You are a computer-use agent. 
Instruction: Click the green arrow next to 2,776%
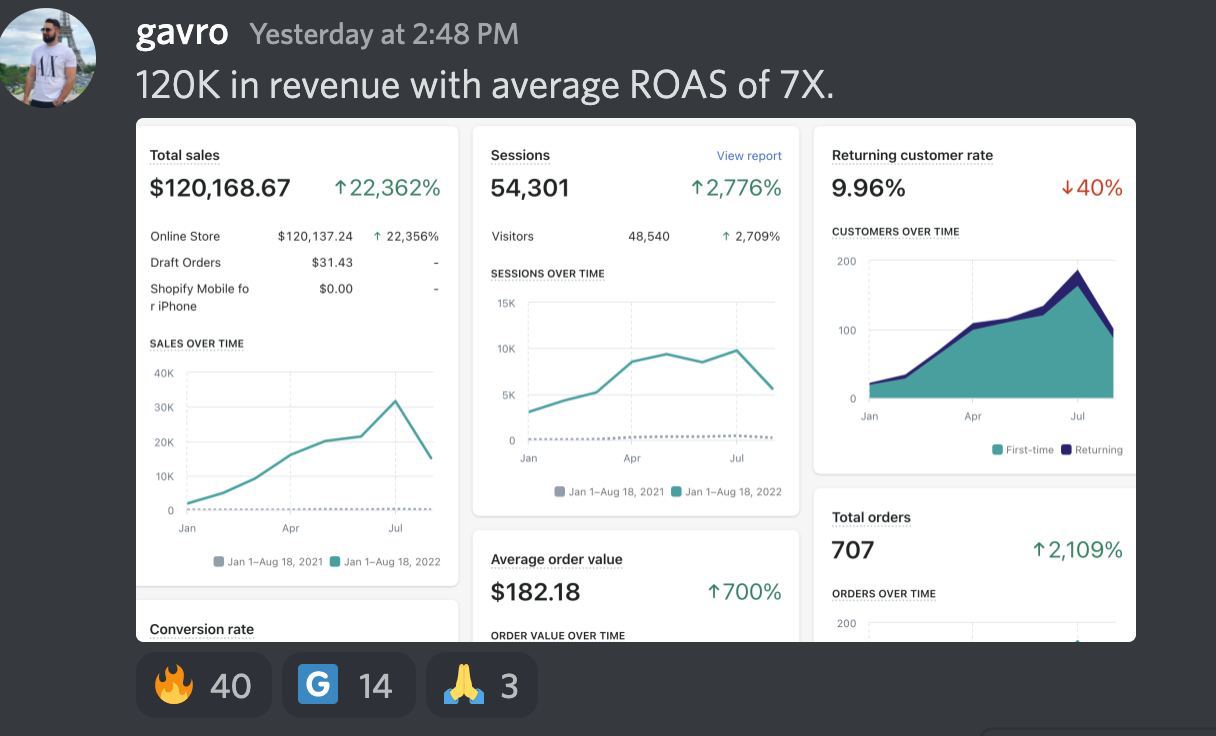click(697, 188)
